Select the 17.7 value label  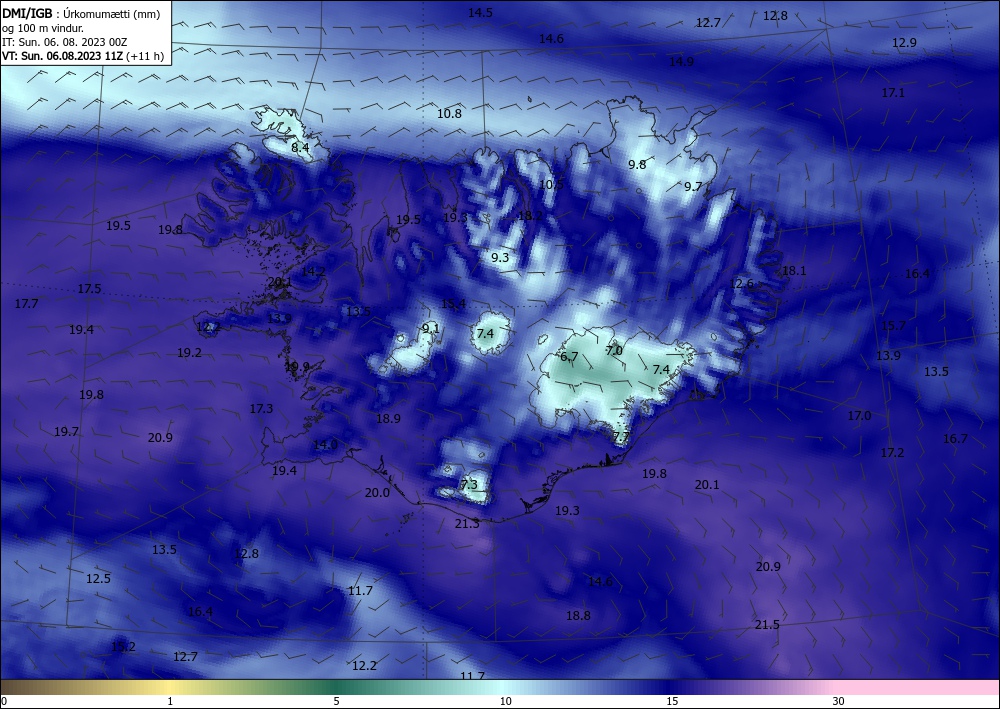pyautogui.click(x=26, y=303)
